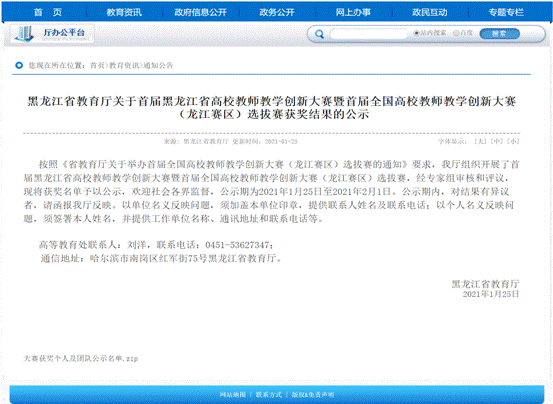Open 网站地图 footer link

pos(233,394)
